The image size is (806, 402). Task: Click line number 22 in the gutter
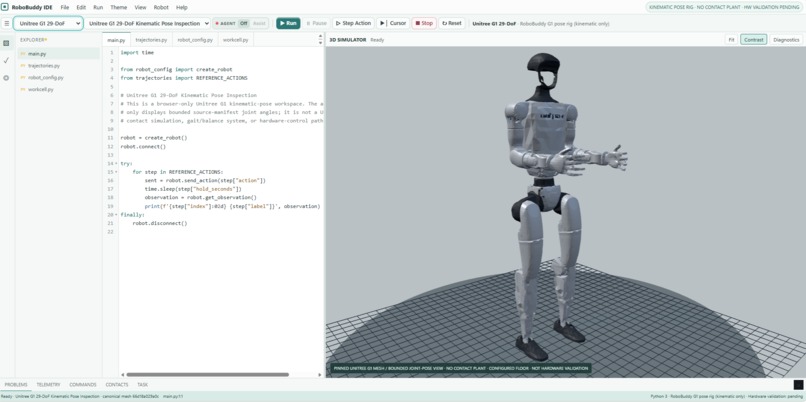[111, 232]
